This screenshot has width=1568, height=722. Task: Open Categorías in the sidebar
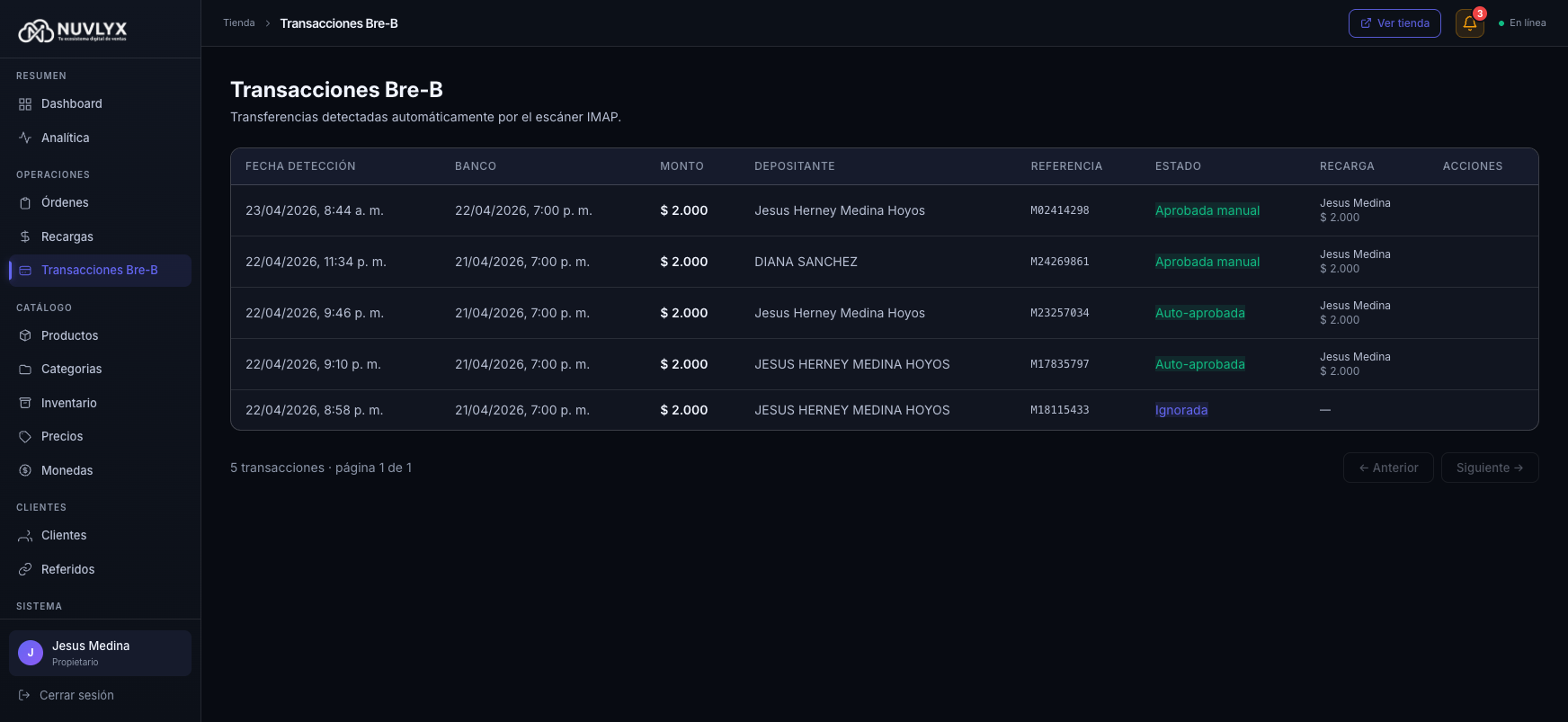[x=71, y=370]
